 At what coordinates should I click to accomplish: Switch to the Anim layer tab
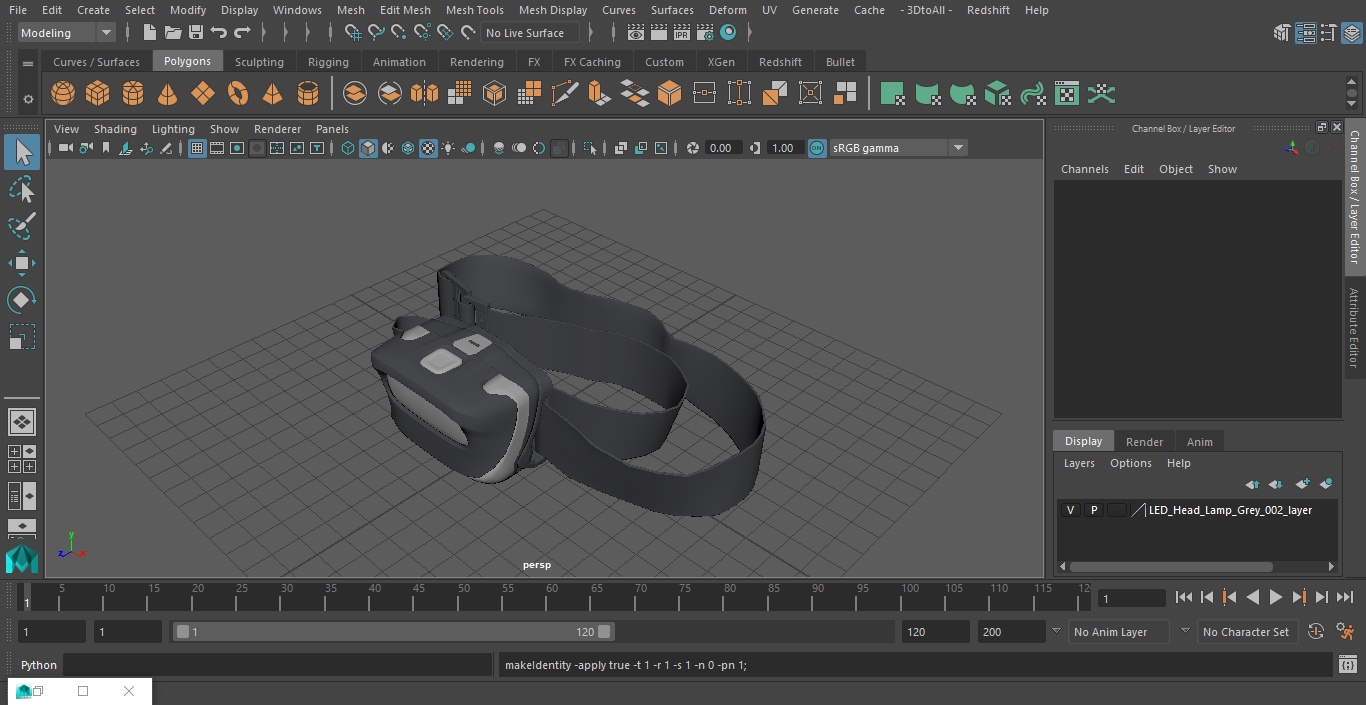[1199, 442]
